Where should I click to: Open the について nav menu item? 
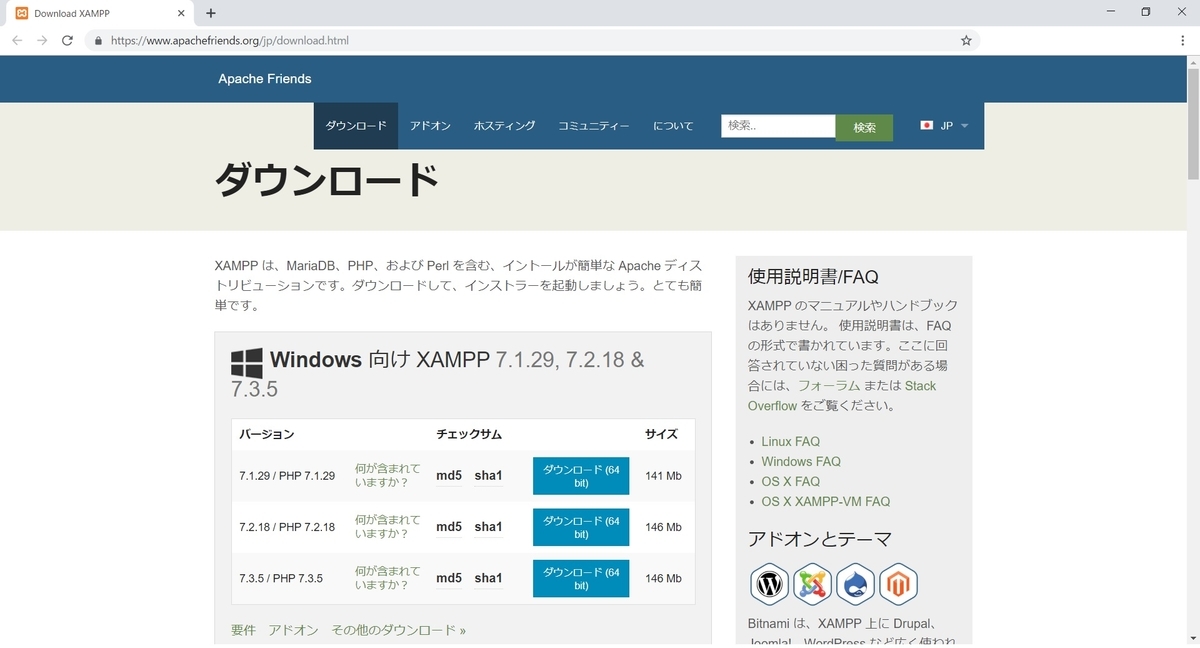[x=673, y=126]
